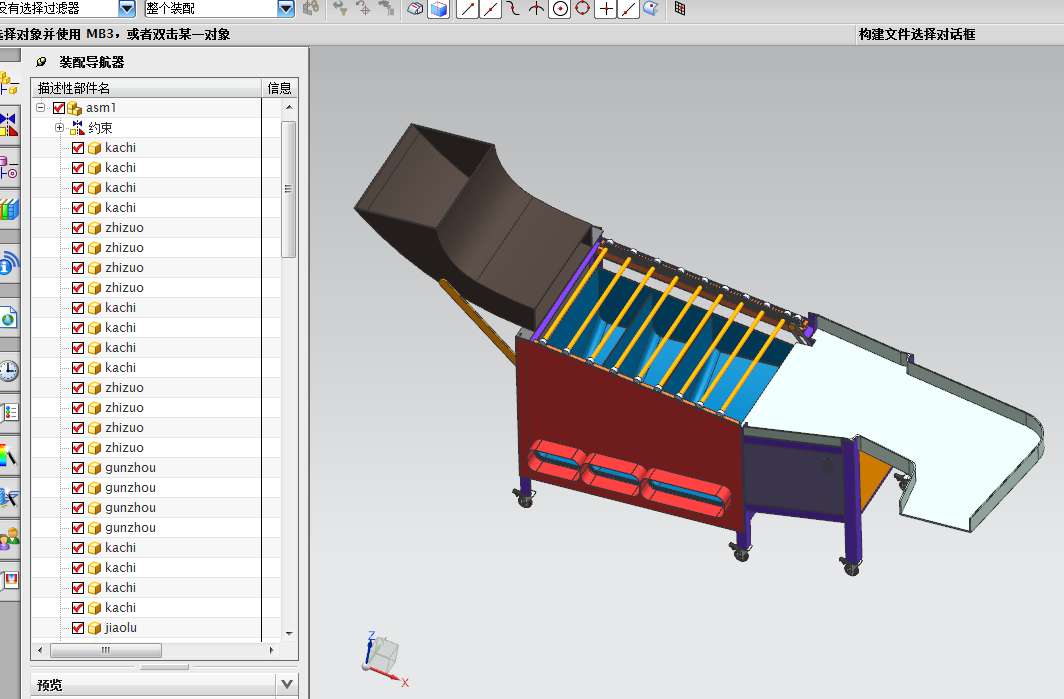Open the Roles sidebar tab with people icon

coord(8,539)
